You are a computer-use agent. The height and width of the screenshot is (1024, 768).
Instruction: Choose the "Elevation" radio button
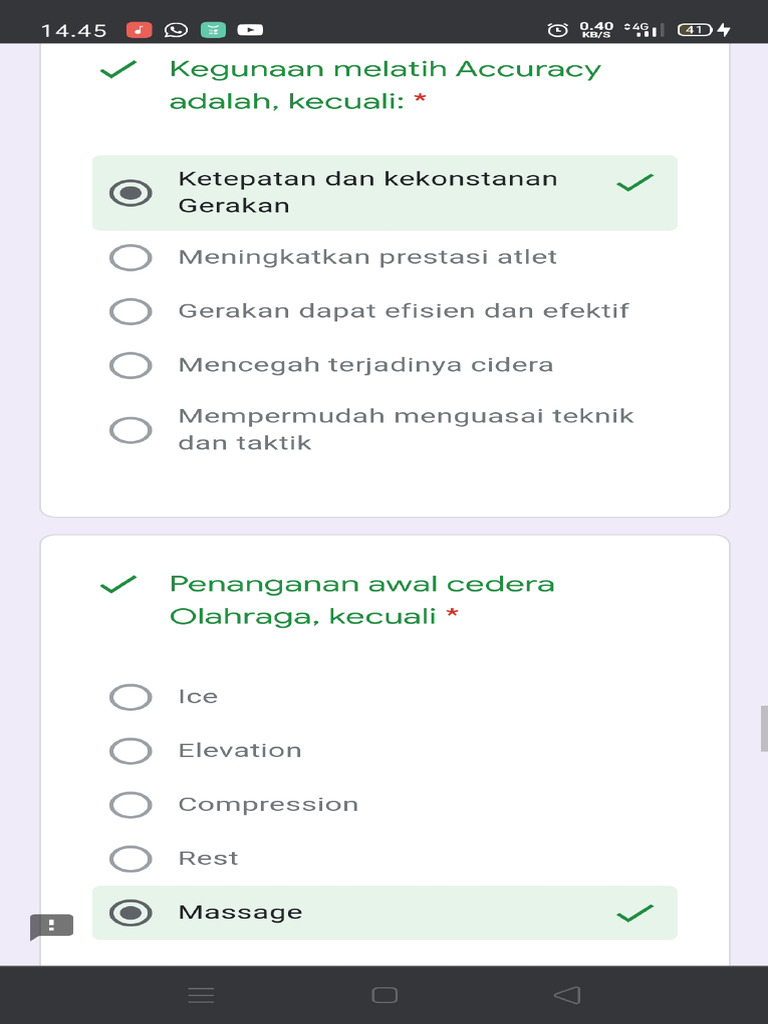(131, 751)
